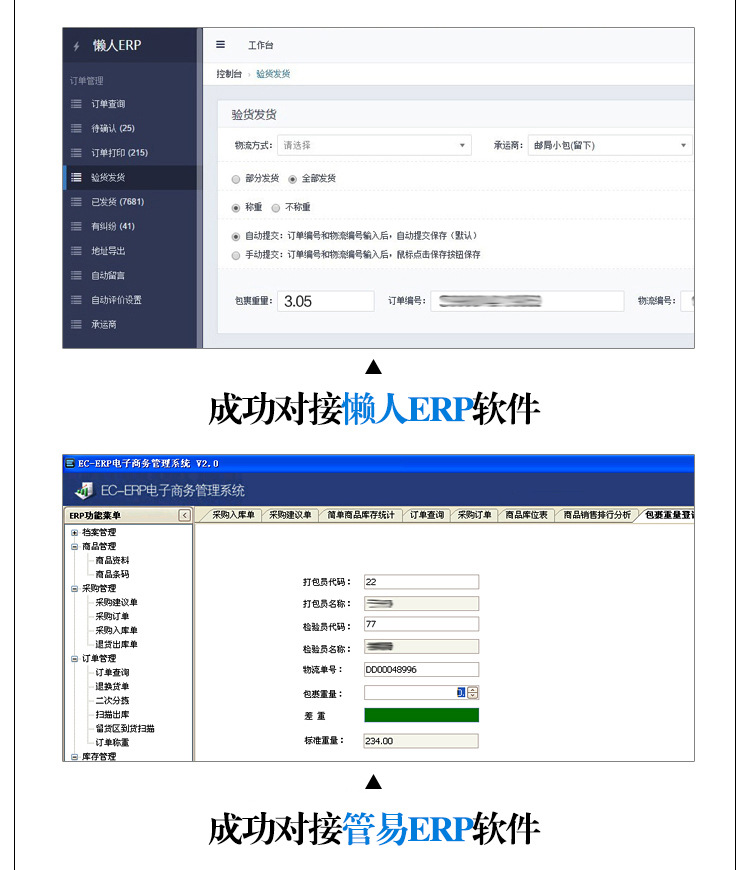The image size is (750, 870).
Task: Click the list icon next to 有纠纷 (41)
Action: 76,226
